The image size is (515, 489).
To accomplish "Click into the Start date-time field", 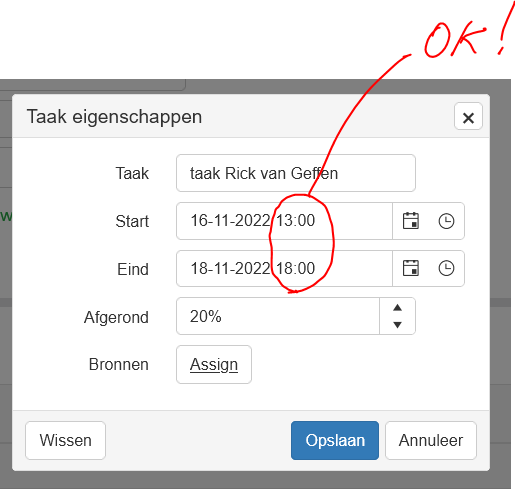I will 284,221.
